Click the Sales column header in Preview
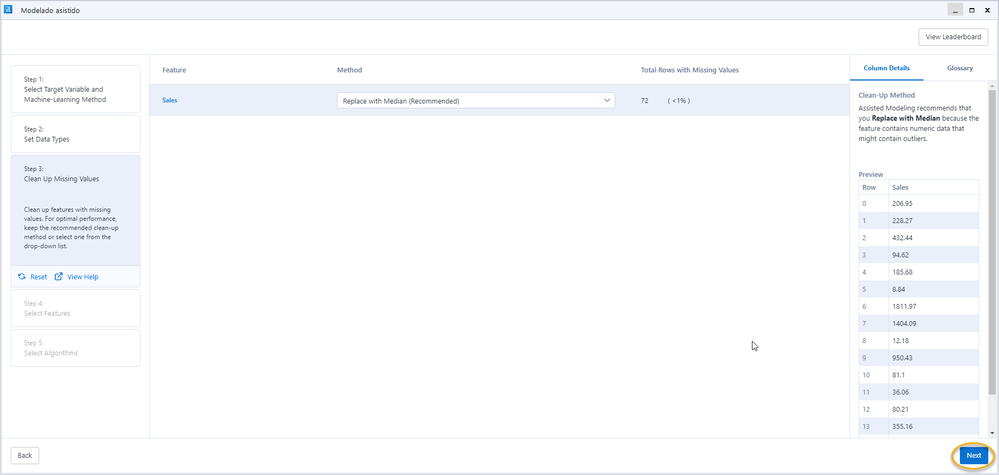Screen dimensions: 999x475 [x=900, y=187]
